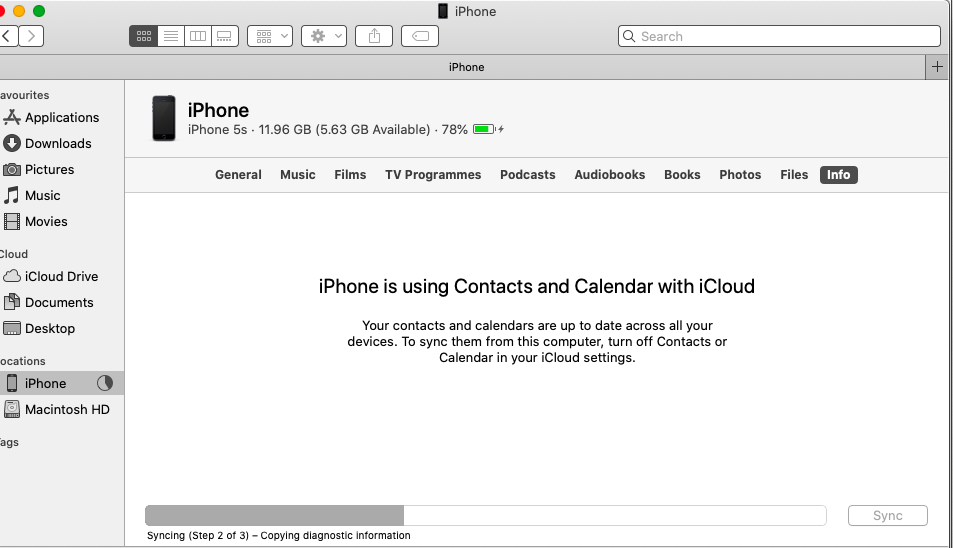Open Downloads in the sidebar
This screenshot has height=548, width=953.
point(61,143)
